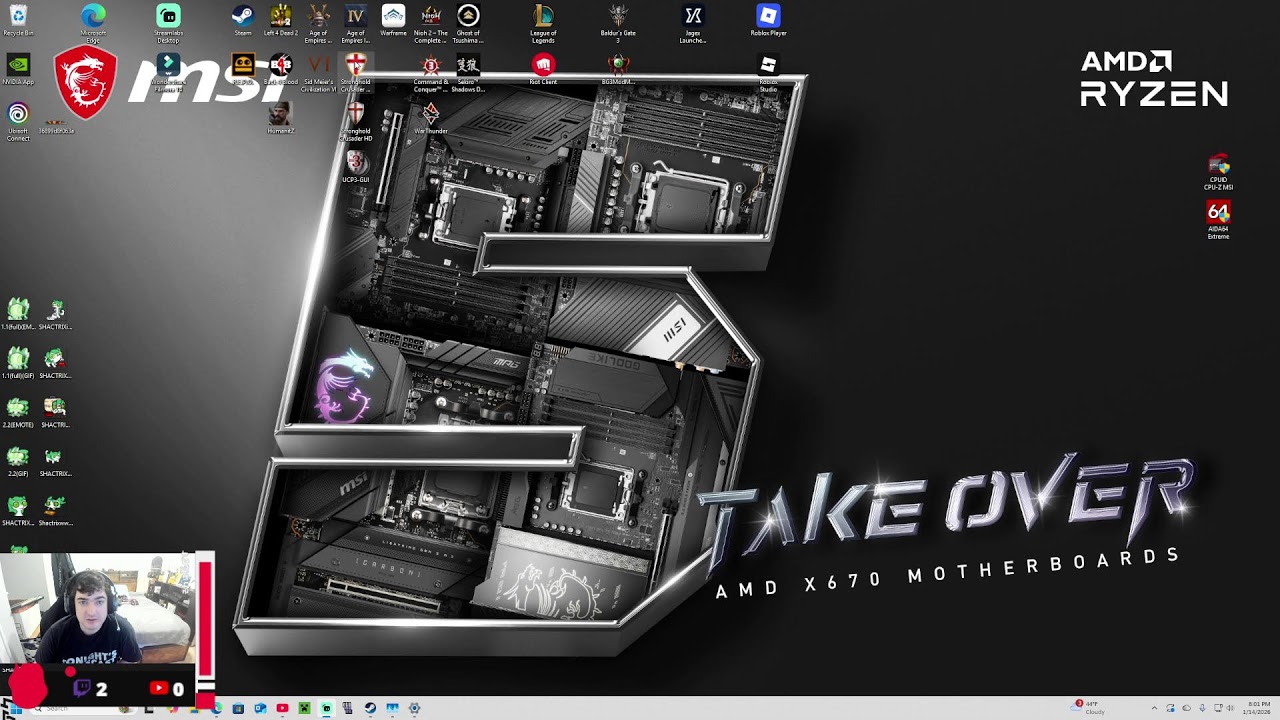Viewport: 1280px width, 720px height.
Task: Show hidden system tray icons
Action: (1154, 708)
